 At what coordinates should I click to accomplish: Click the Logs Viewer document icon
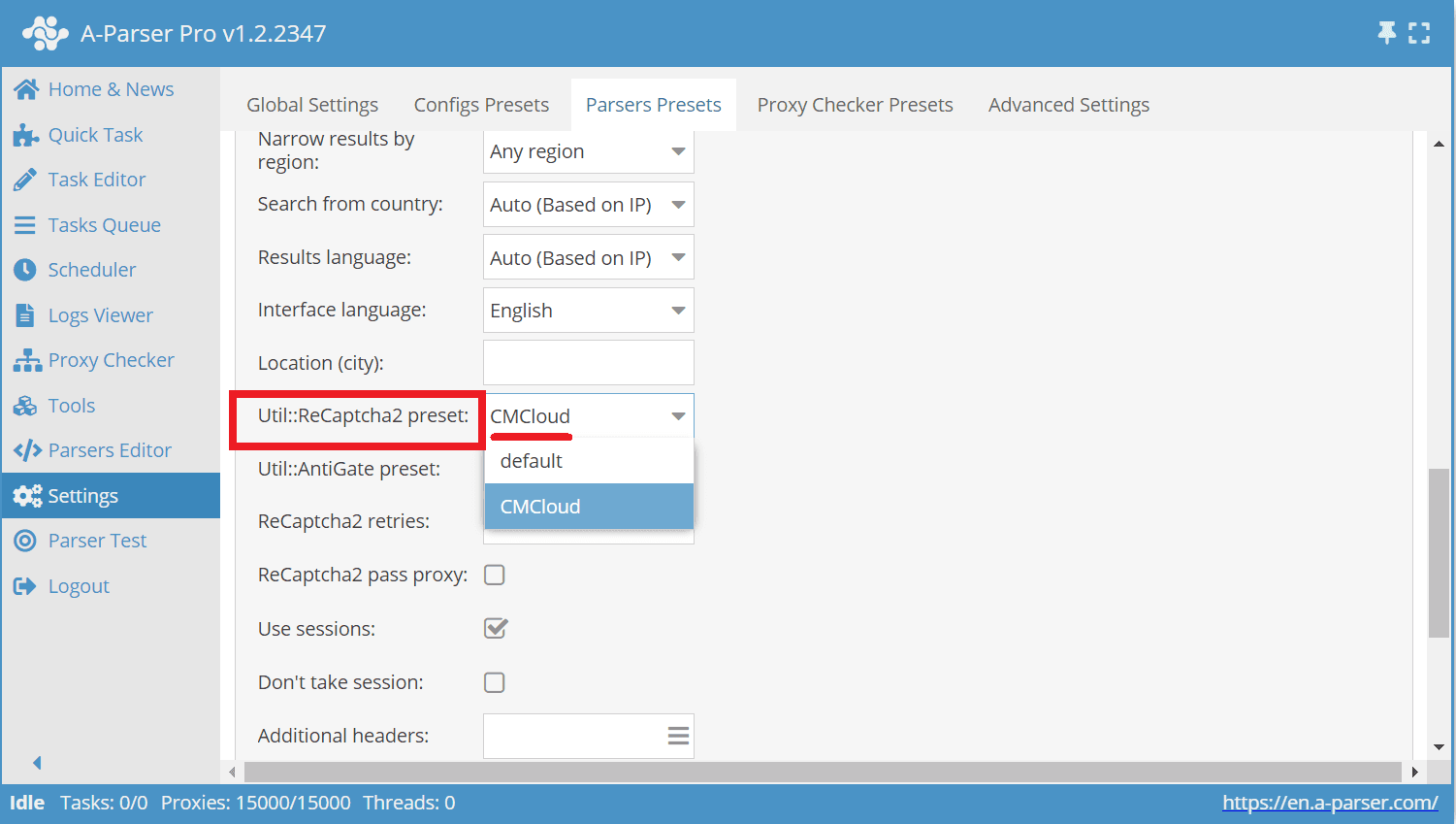coord(25,315)
